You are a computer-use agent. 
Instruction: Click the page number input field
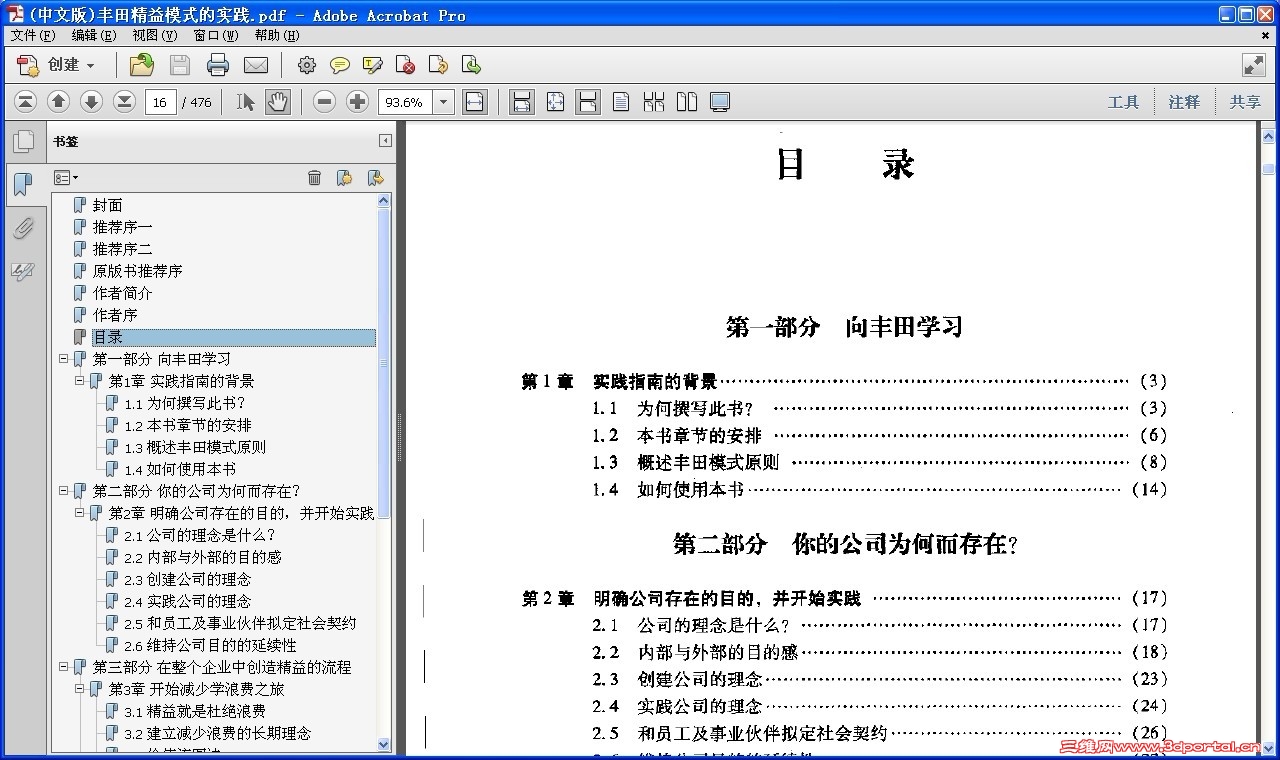coord(161,102)
